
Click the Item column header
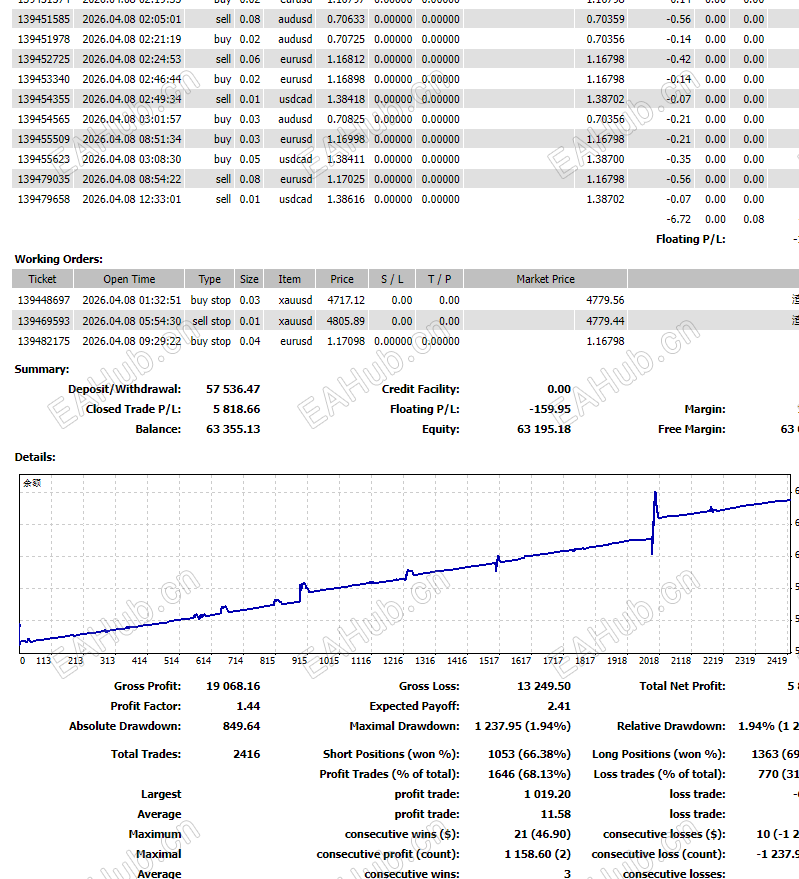289,279
